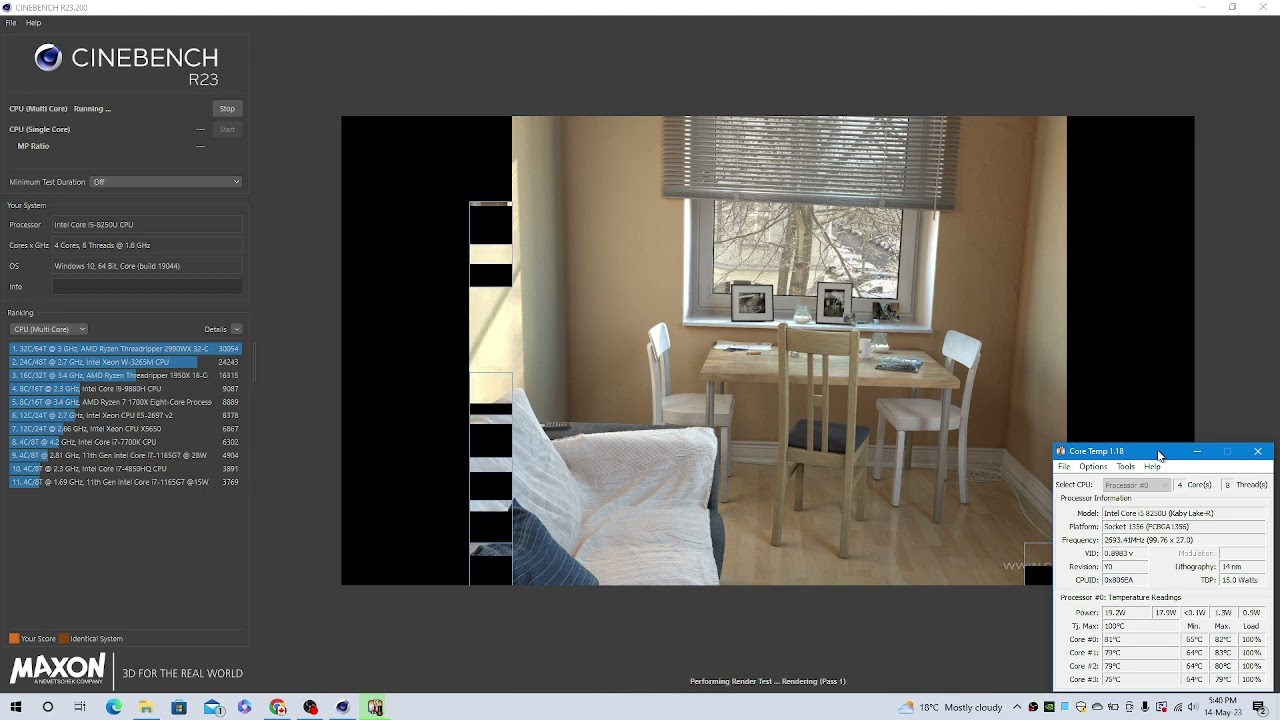This screenshot has width=1280, height=720.
Task: Select the Intel Core i7-4850HQ ranking row
Action: [x=125, y=469]
